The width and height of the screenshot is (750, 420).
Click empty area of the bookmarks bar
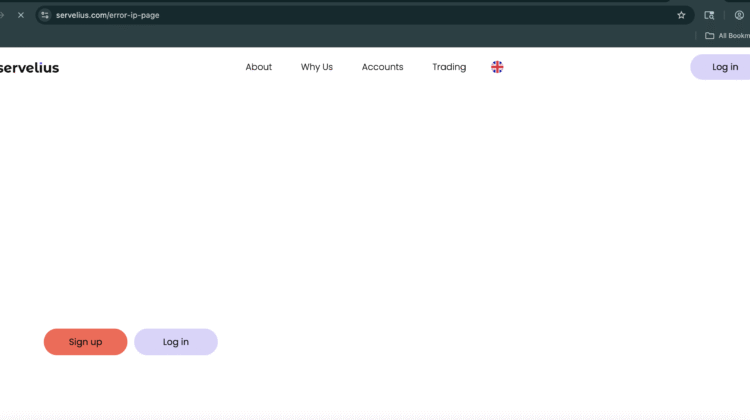pyautogui.click(x=350, y=36)
